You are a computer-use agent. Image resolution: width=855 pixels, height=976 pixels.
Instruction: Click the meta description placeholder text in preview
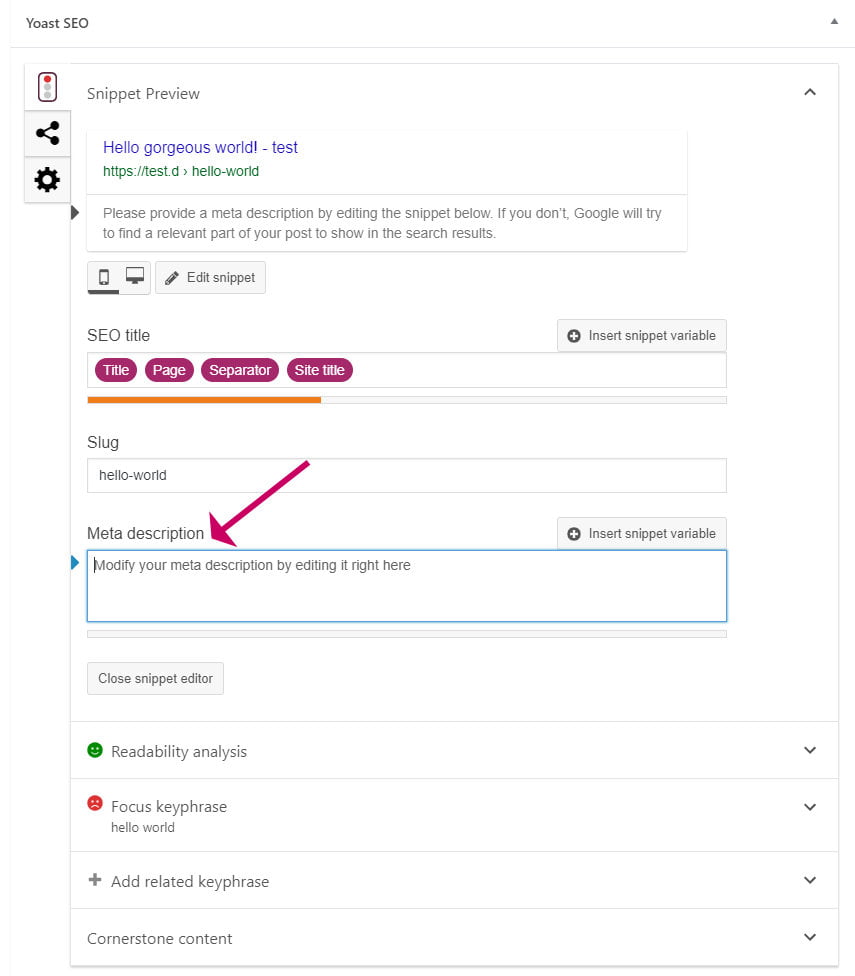click(382, 223)
